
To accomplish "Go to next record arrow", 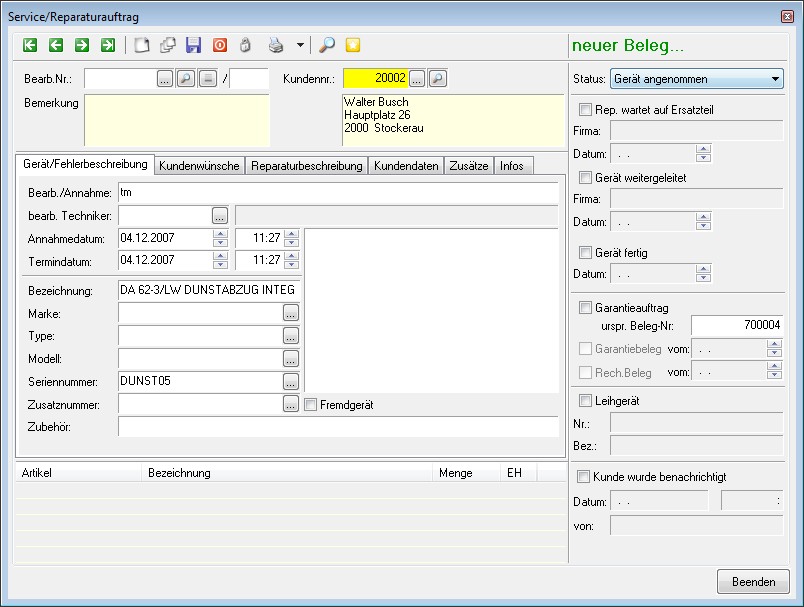I will [x=82, y=45].
